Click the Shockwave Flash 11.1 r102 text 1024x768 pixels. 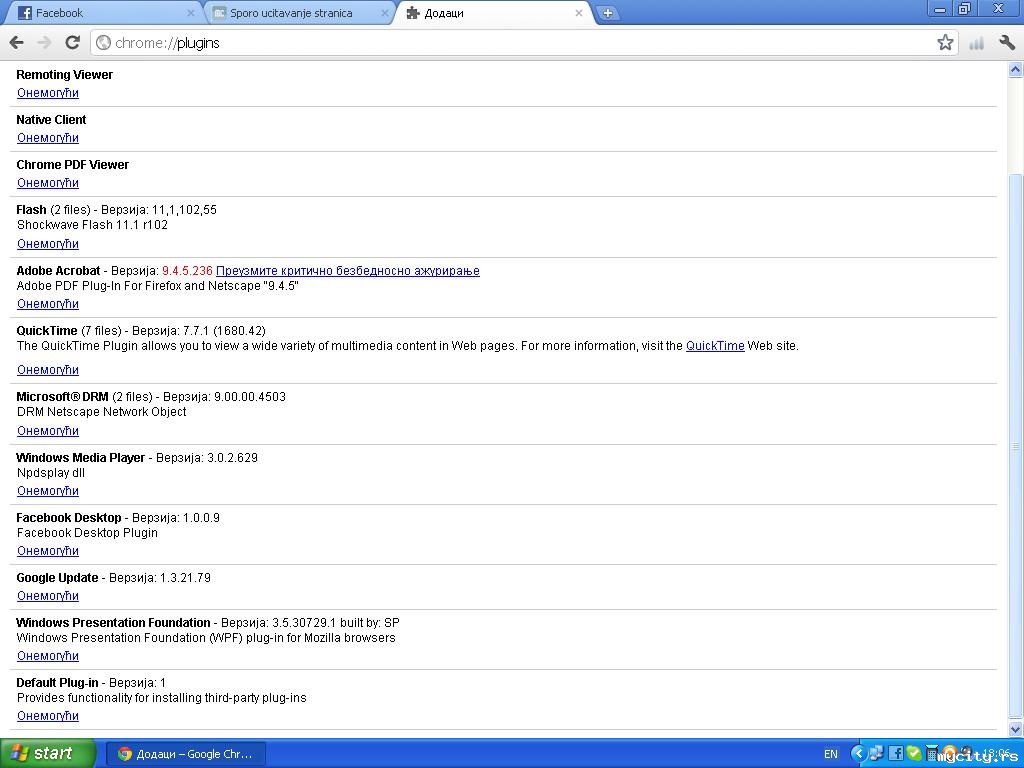coord(92,225)
